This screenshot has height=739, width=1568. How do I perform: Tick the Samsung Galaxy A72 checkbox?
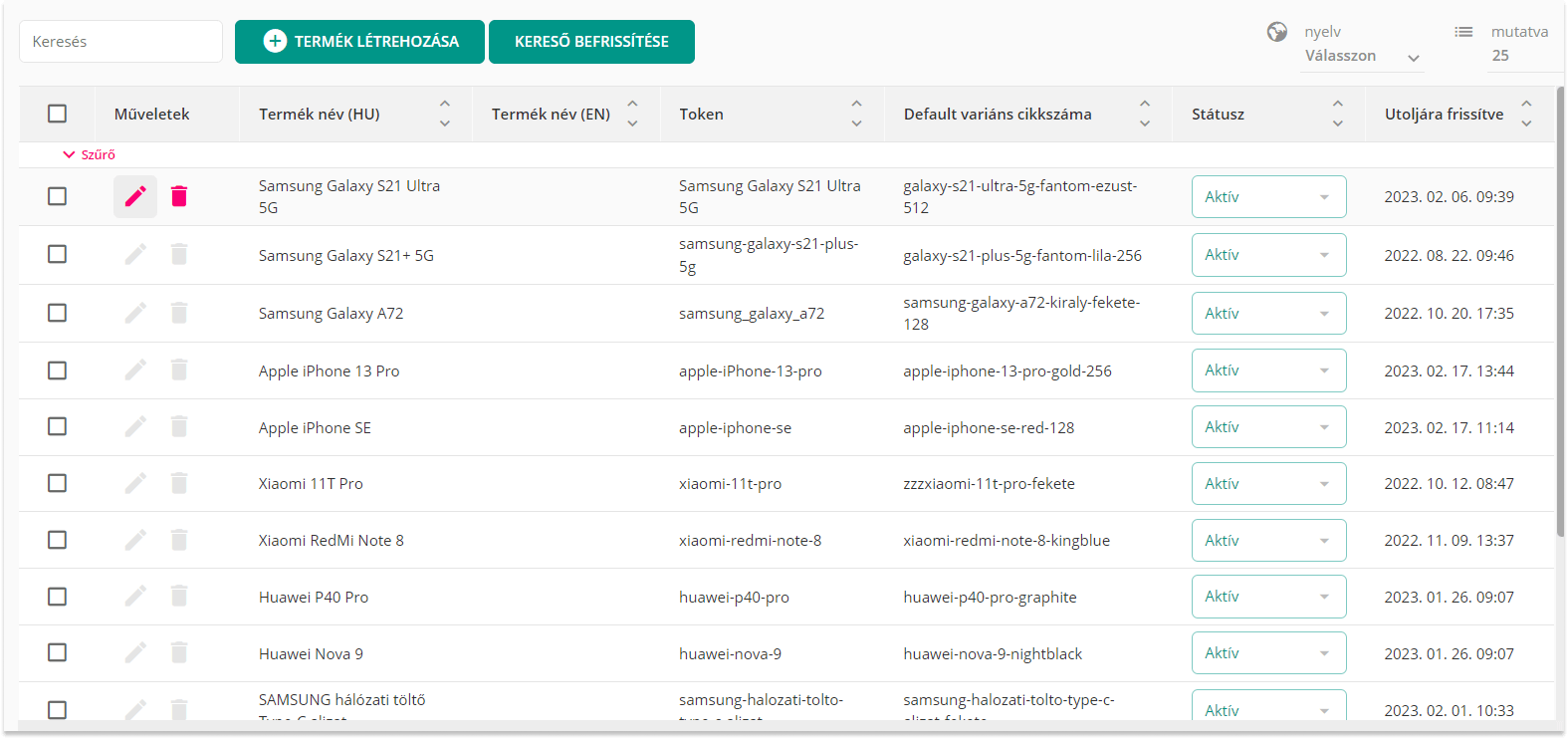tap(58, 313)
